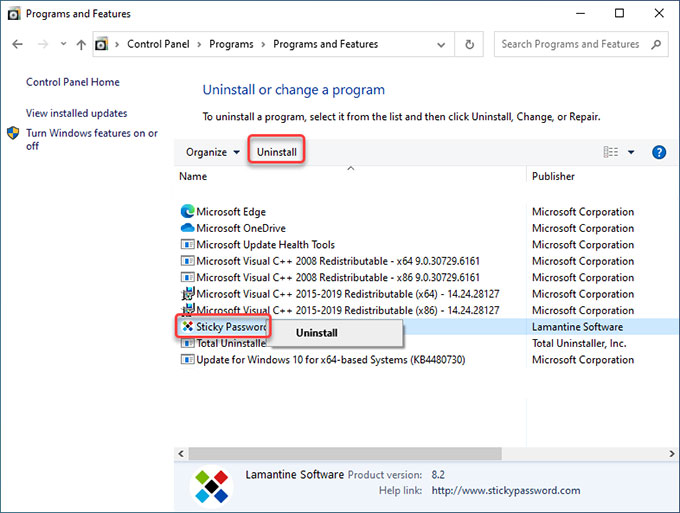The height and width of the screenshot is (513, 680).
Task: Click the search magnifier icon
Action: [x=656, y=44]
